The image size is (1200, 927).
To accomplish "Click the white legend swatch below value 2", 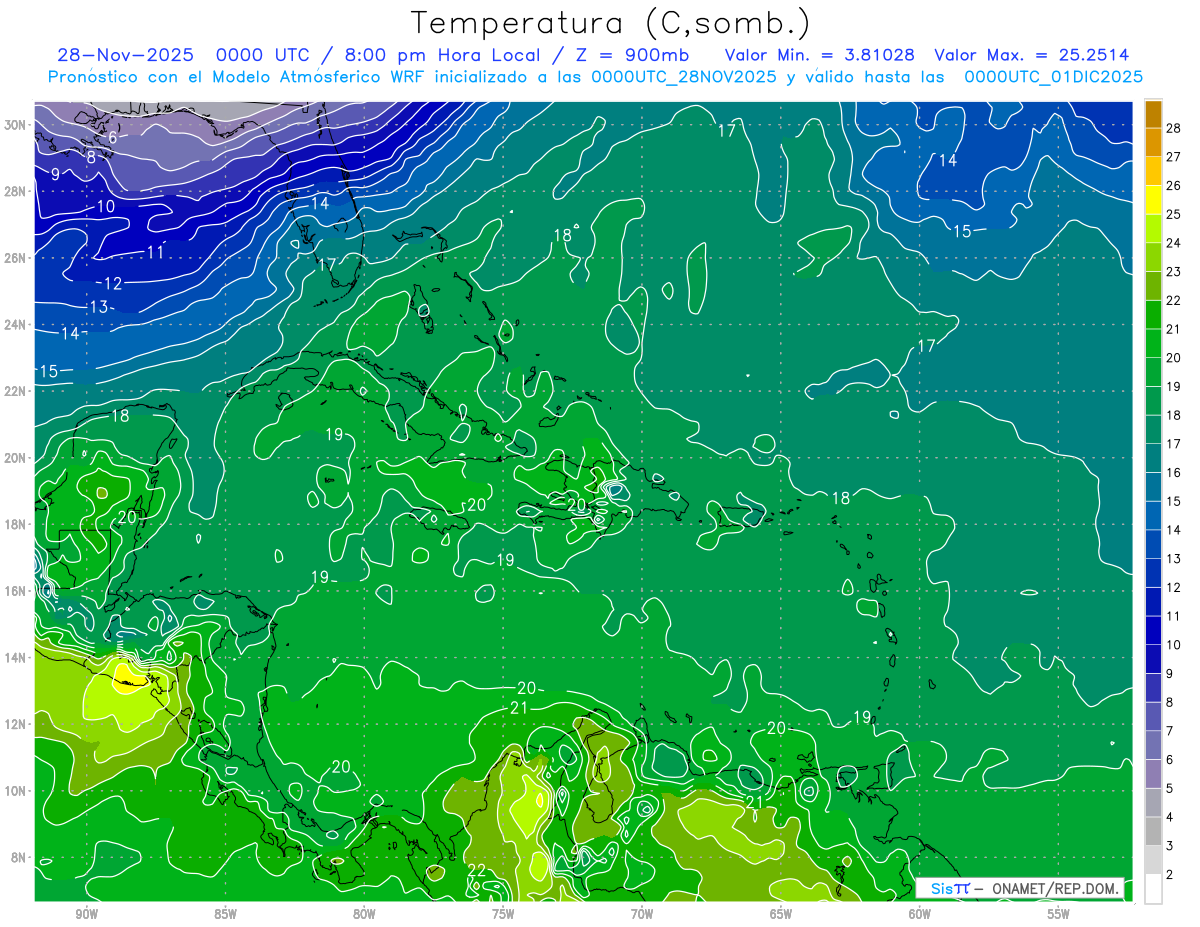I will point(1154,889).
